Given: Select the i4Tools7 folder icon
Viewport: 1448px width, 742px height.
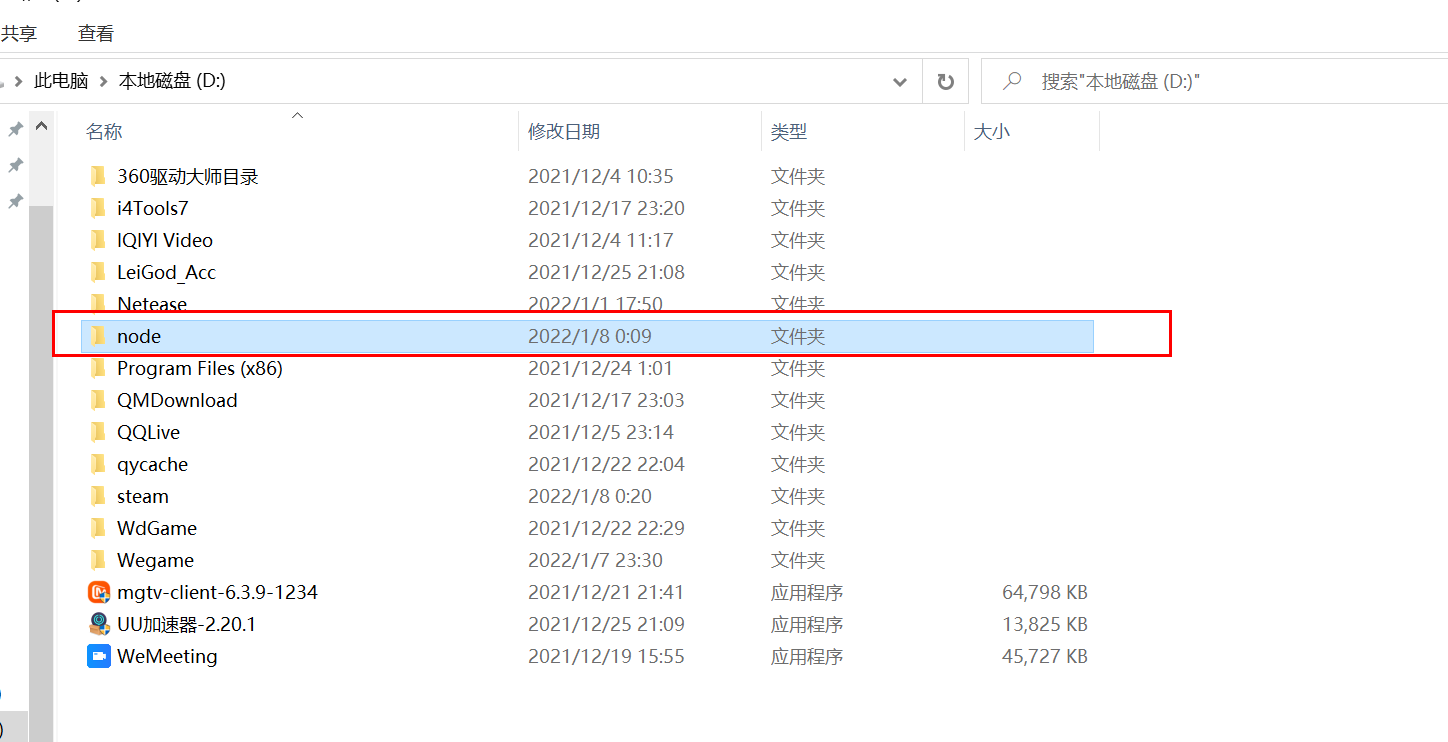Looking at the screenshot, I should click(98, 208).
